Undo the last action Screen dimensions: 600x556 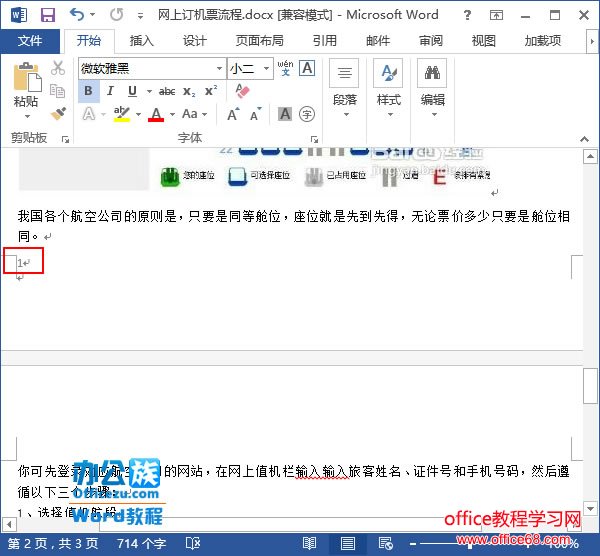point(77,15)
